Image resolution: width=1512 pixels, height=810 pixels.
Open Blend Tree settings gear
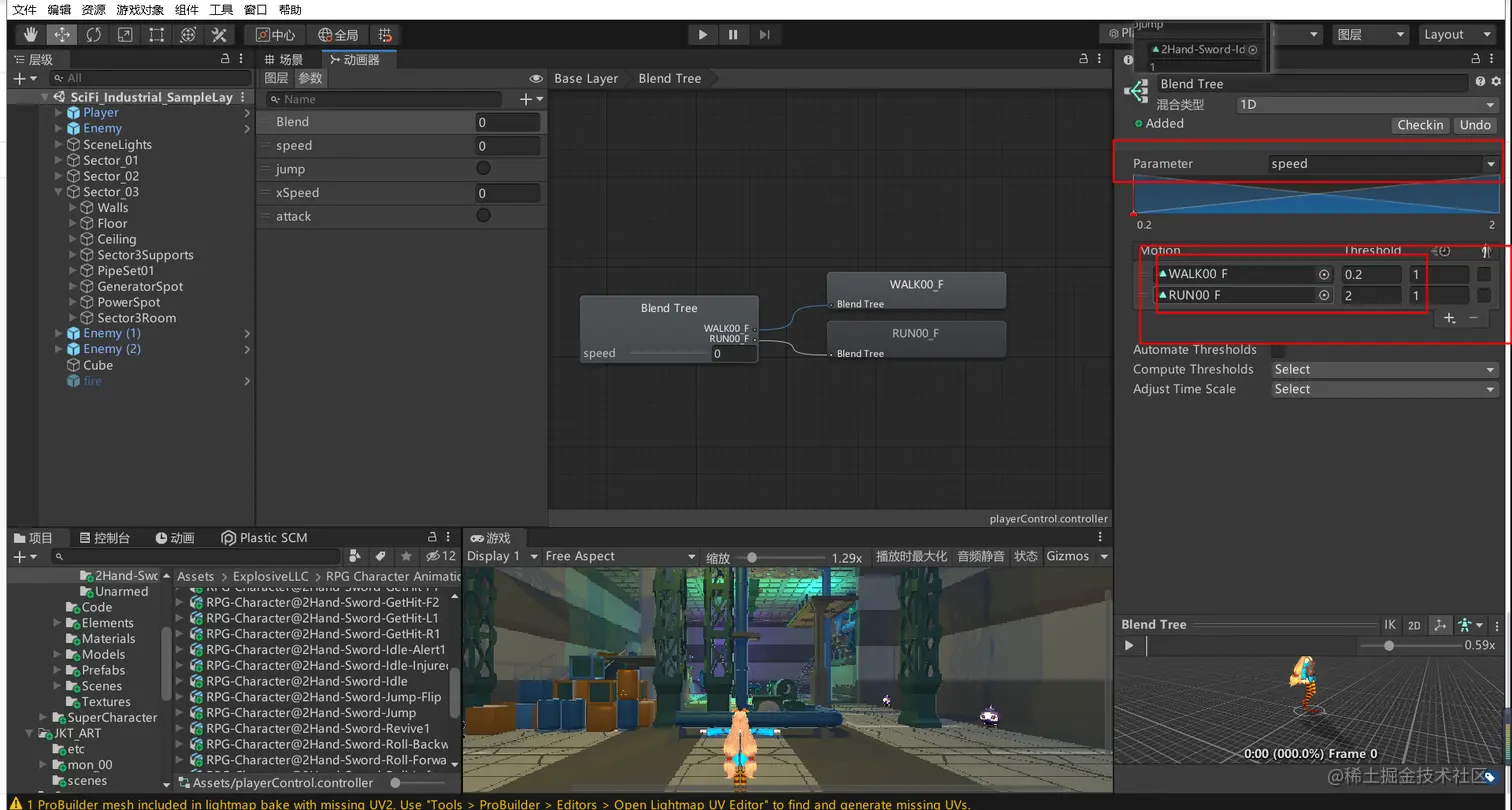tap(1496, 82)
